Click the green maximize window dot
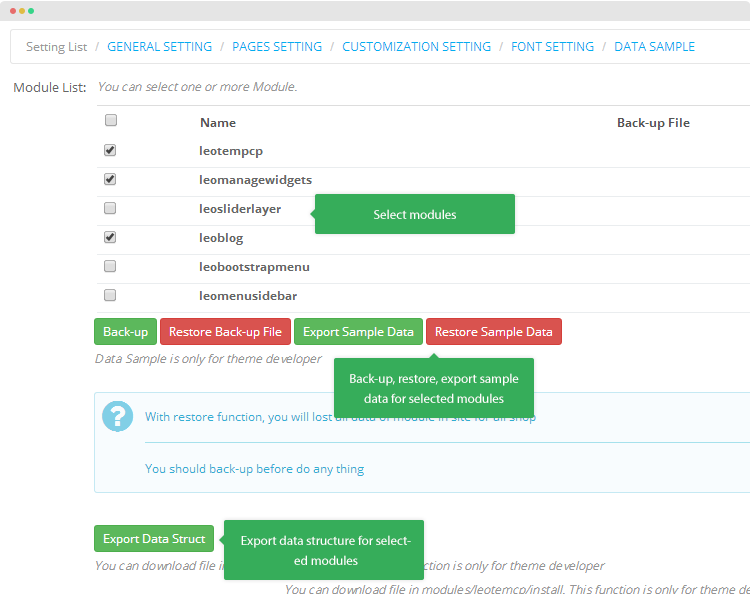Image resolution: width=750 pixels, height=594 pixels. pos(31,11)
